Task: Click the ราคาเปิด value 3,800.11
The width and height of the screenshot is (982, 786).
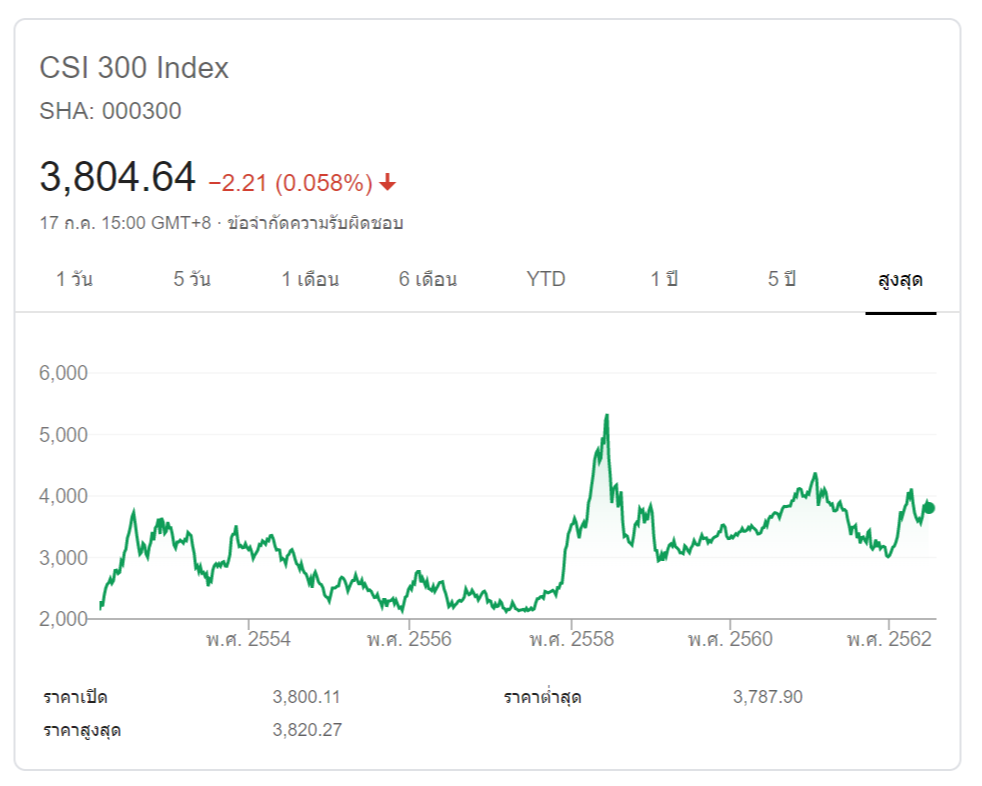Action: (x=307, y=697)
